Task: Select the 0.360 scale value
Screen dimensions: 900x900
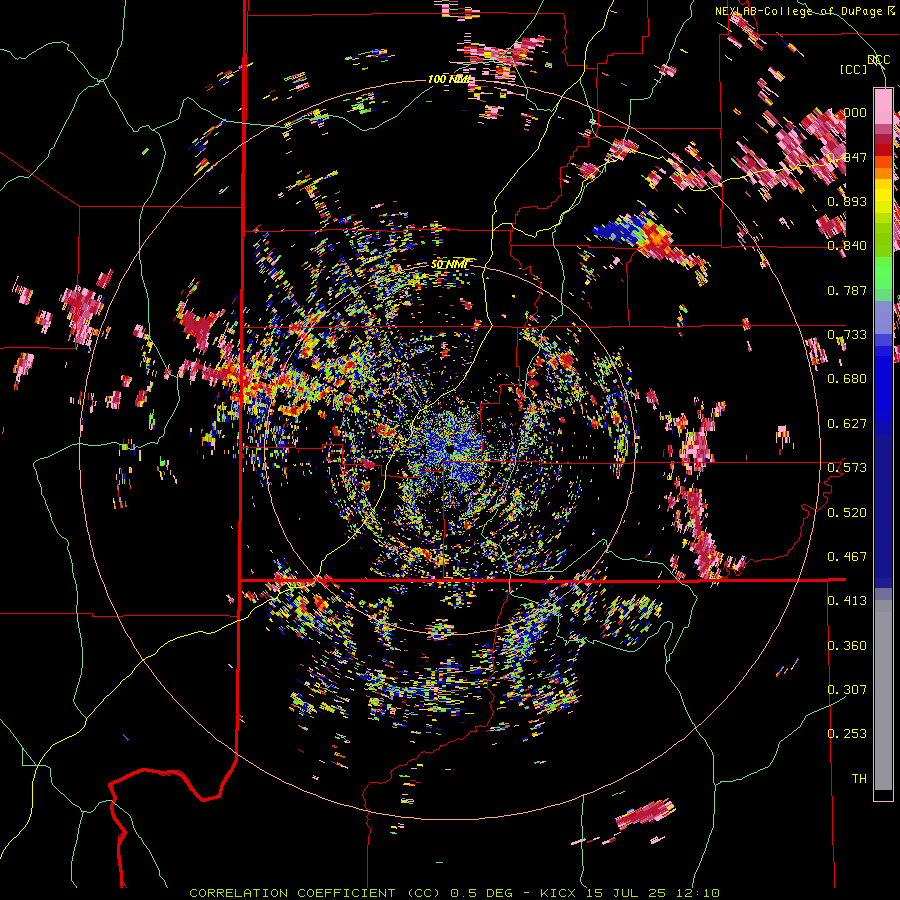Action: pos(847,646)
